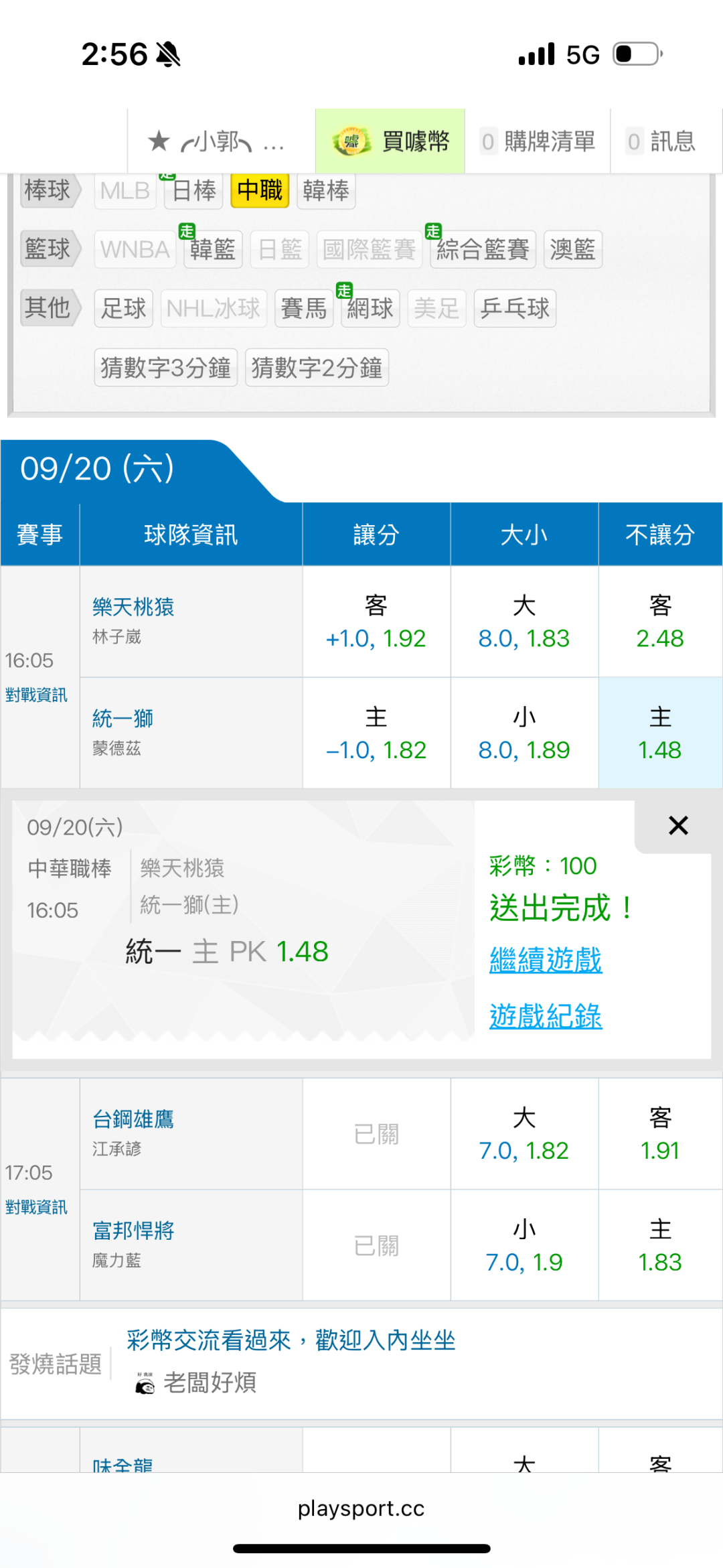Select the 棒球 category label
Viewport: 723px width, 1568px height.
tap(50, 190)
